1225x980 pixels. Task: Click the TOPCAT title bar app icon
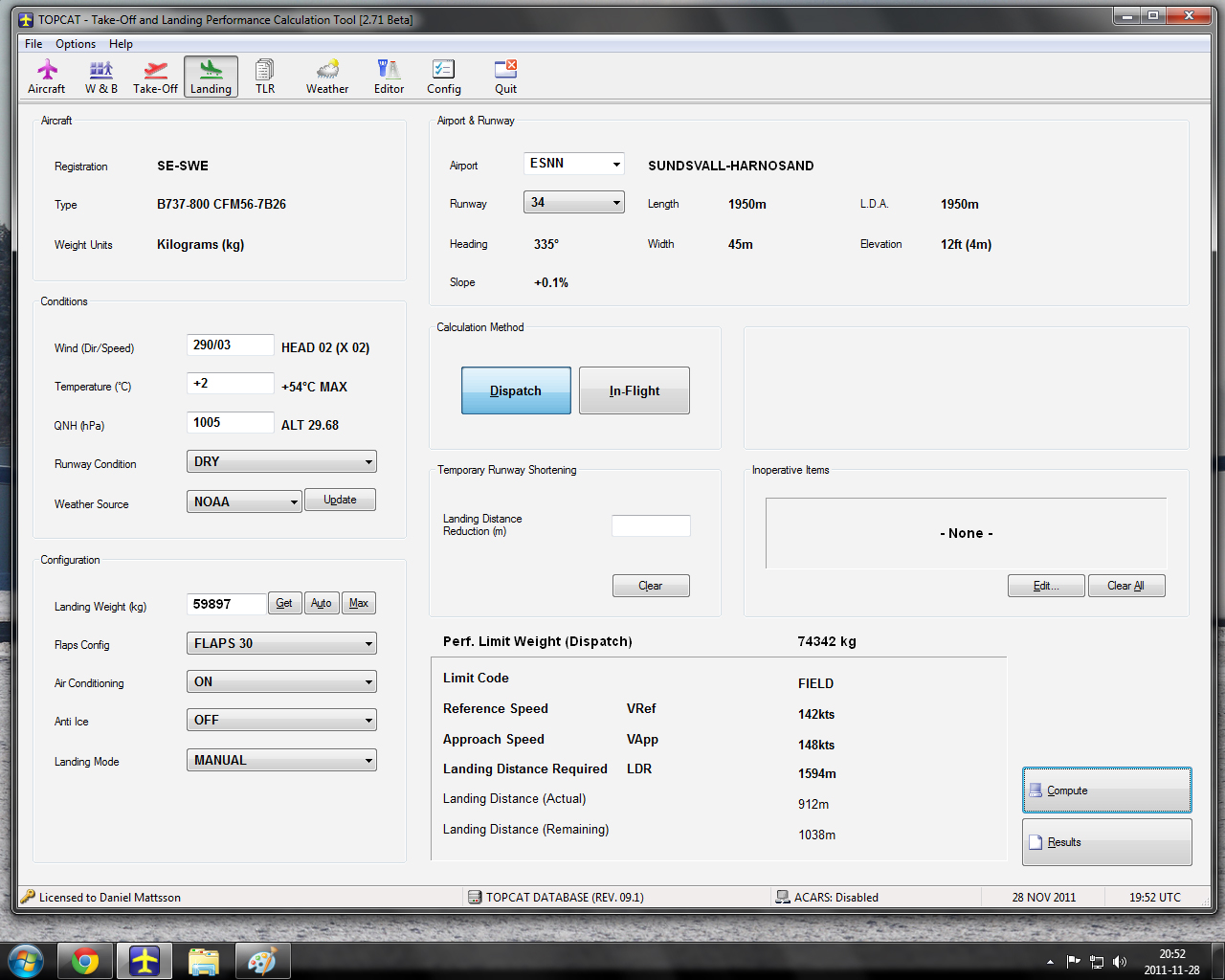tap(26, 19)
